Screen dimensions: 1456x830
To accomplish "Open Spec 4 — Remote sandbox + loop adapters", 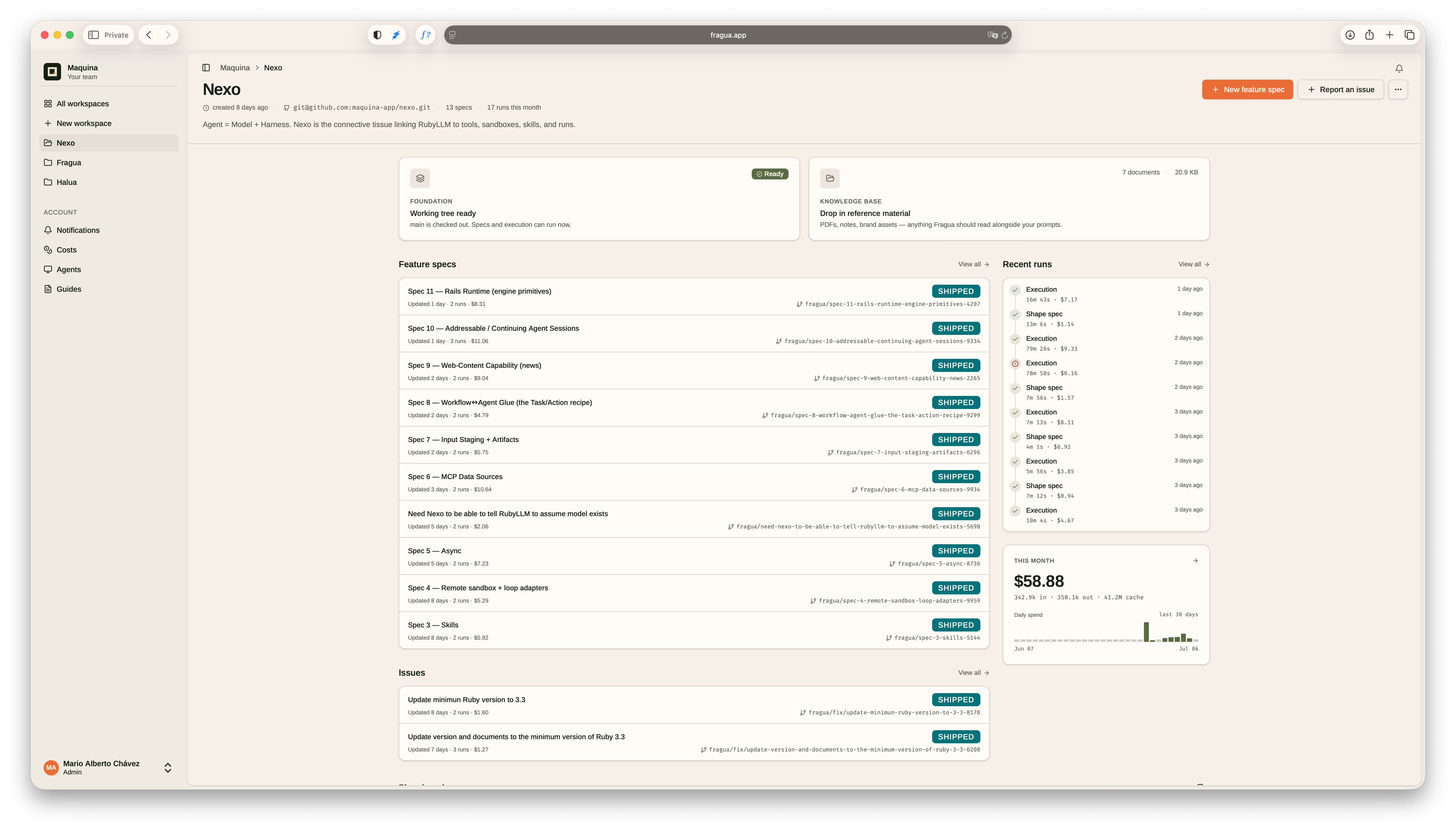I will (x=693, y=593).
